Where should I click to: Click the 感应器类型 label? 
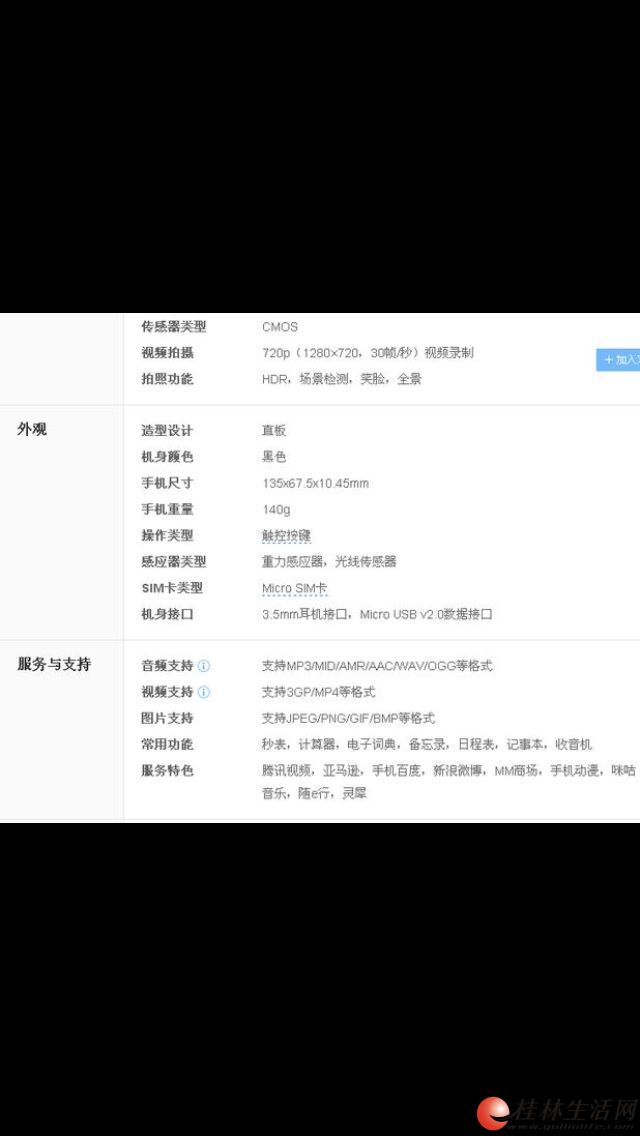tap(173, 562)
